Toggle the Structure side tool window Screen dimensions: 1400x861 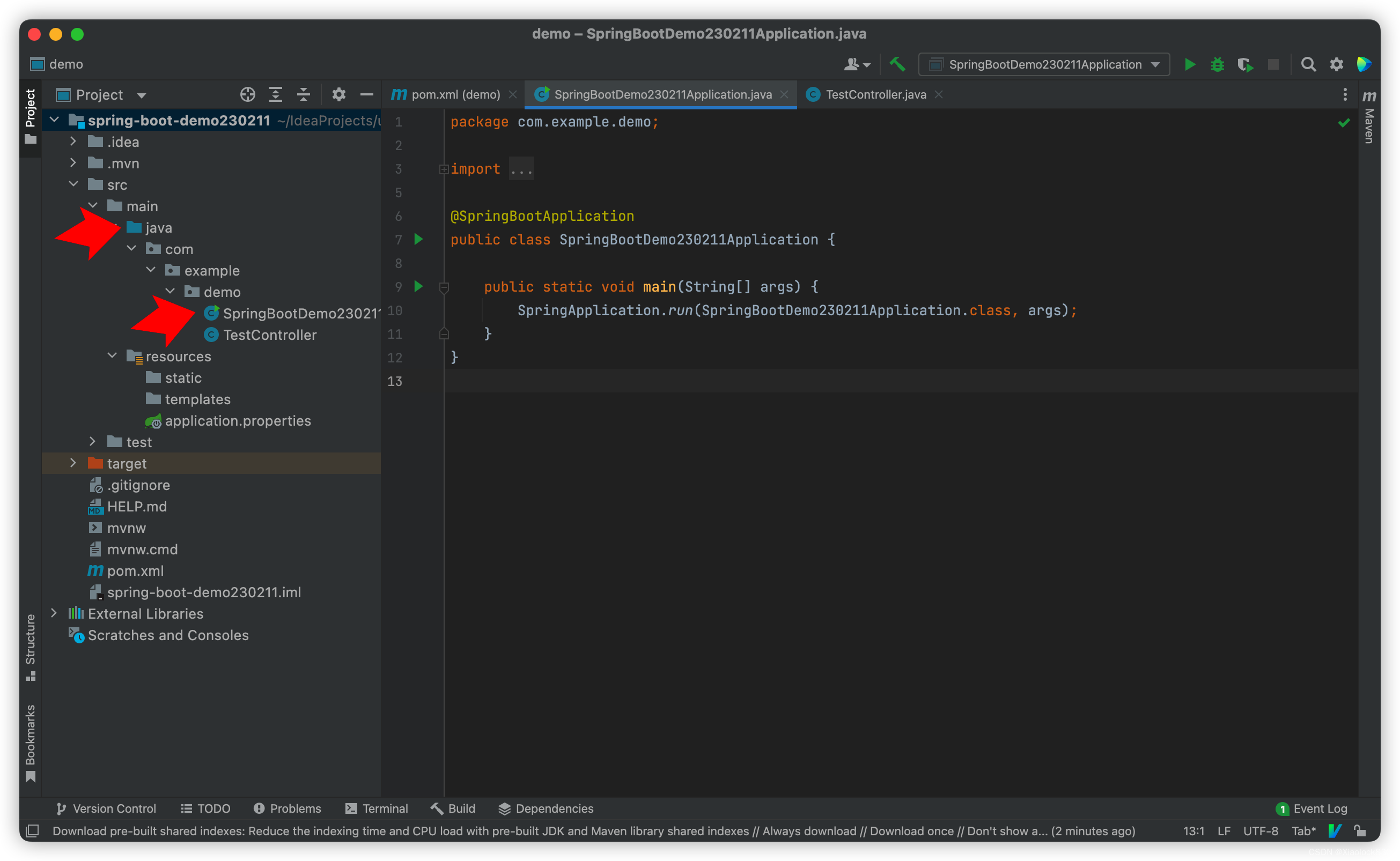point(30,647)
